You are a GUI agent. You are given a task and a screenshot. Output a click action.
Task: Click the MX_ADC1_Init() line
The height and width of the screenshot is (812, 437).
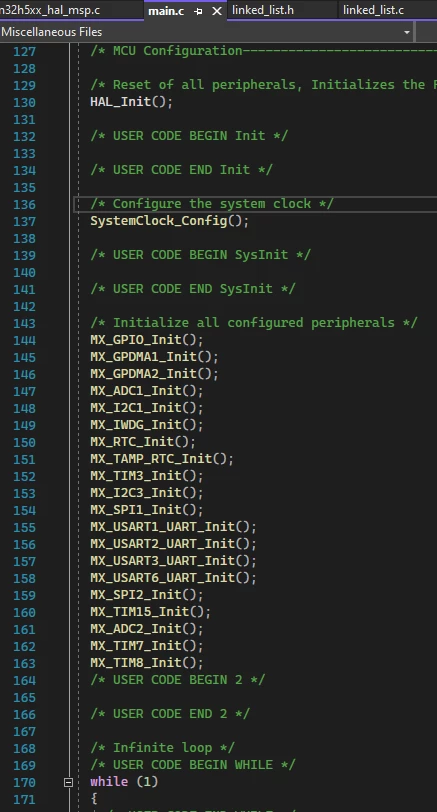coord(147,390)
